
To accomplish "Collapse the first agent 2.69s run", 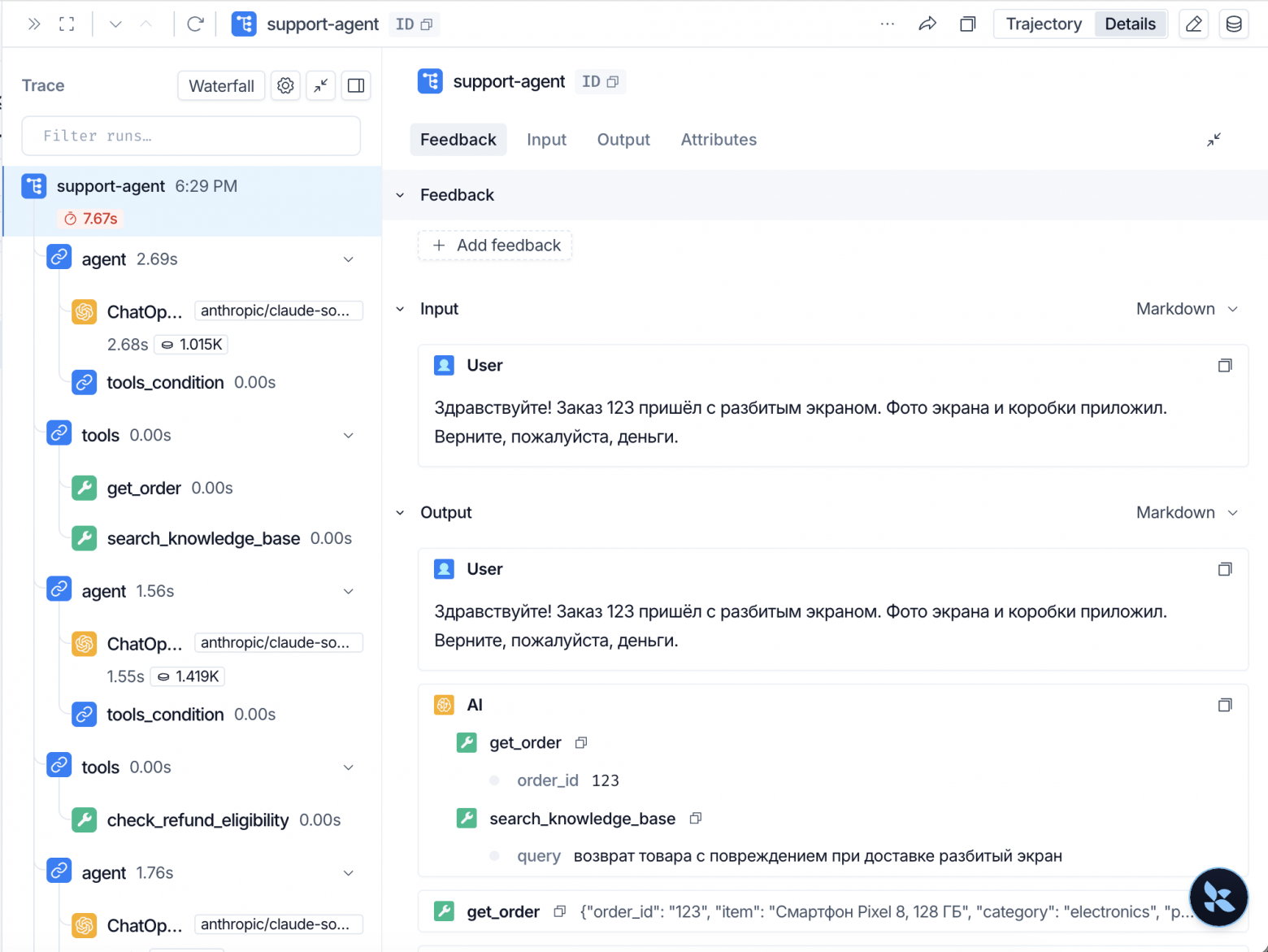I will [349, 259].
